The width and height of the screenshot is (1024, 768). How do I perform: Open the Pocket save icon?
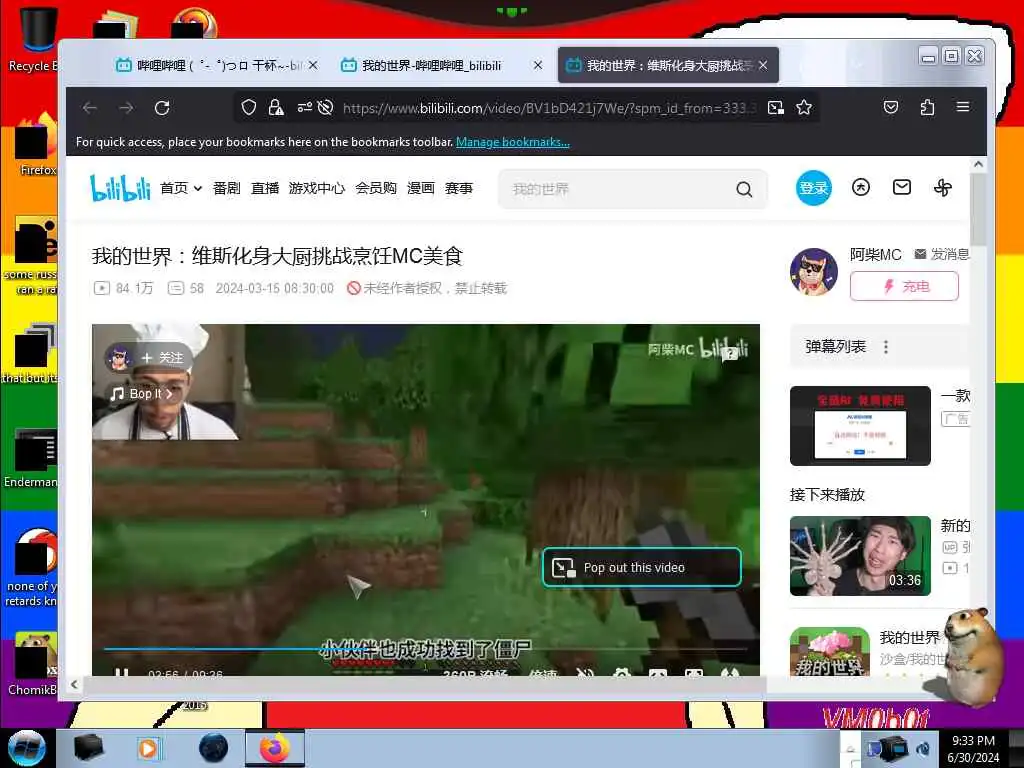tap(891, 107)
